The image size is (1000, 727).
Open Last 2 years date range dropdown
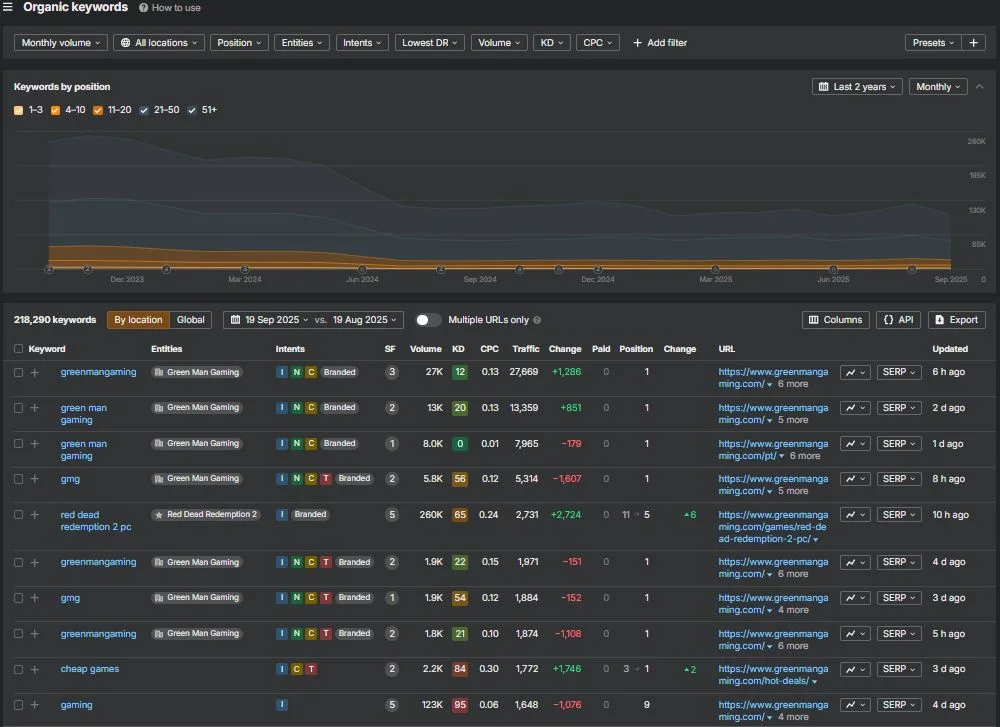pos(857,87)
